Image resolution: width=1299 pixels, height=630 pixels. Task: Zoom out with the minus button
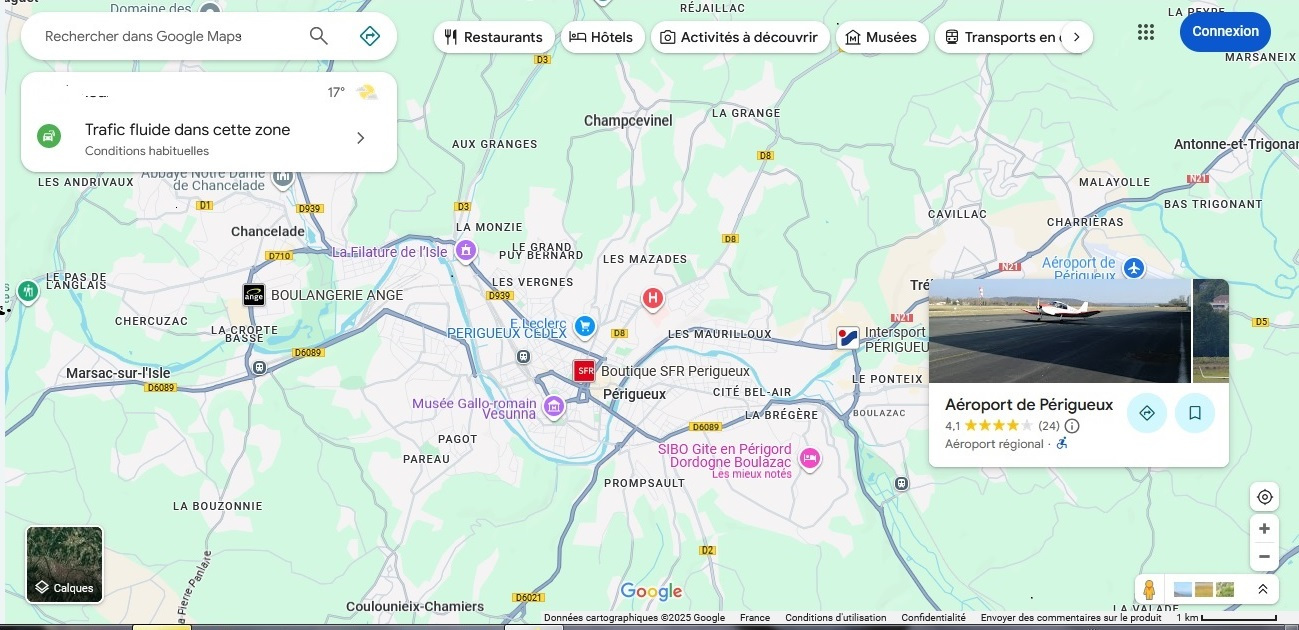(1264, 556)
